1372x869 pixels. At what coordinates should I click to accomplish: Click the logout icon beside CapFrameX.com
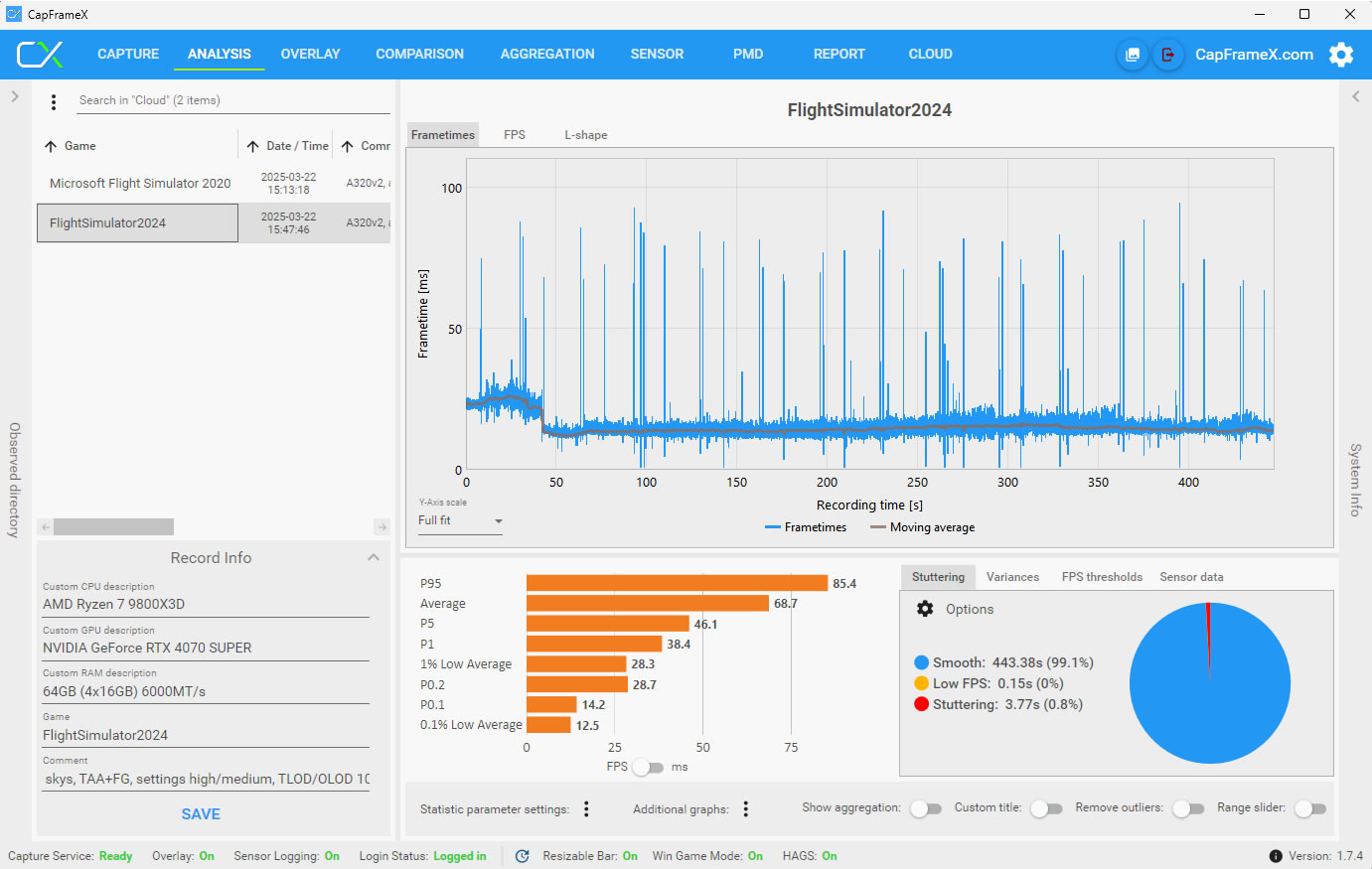coord(1168,55)
